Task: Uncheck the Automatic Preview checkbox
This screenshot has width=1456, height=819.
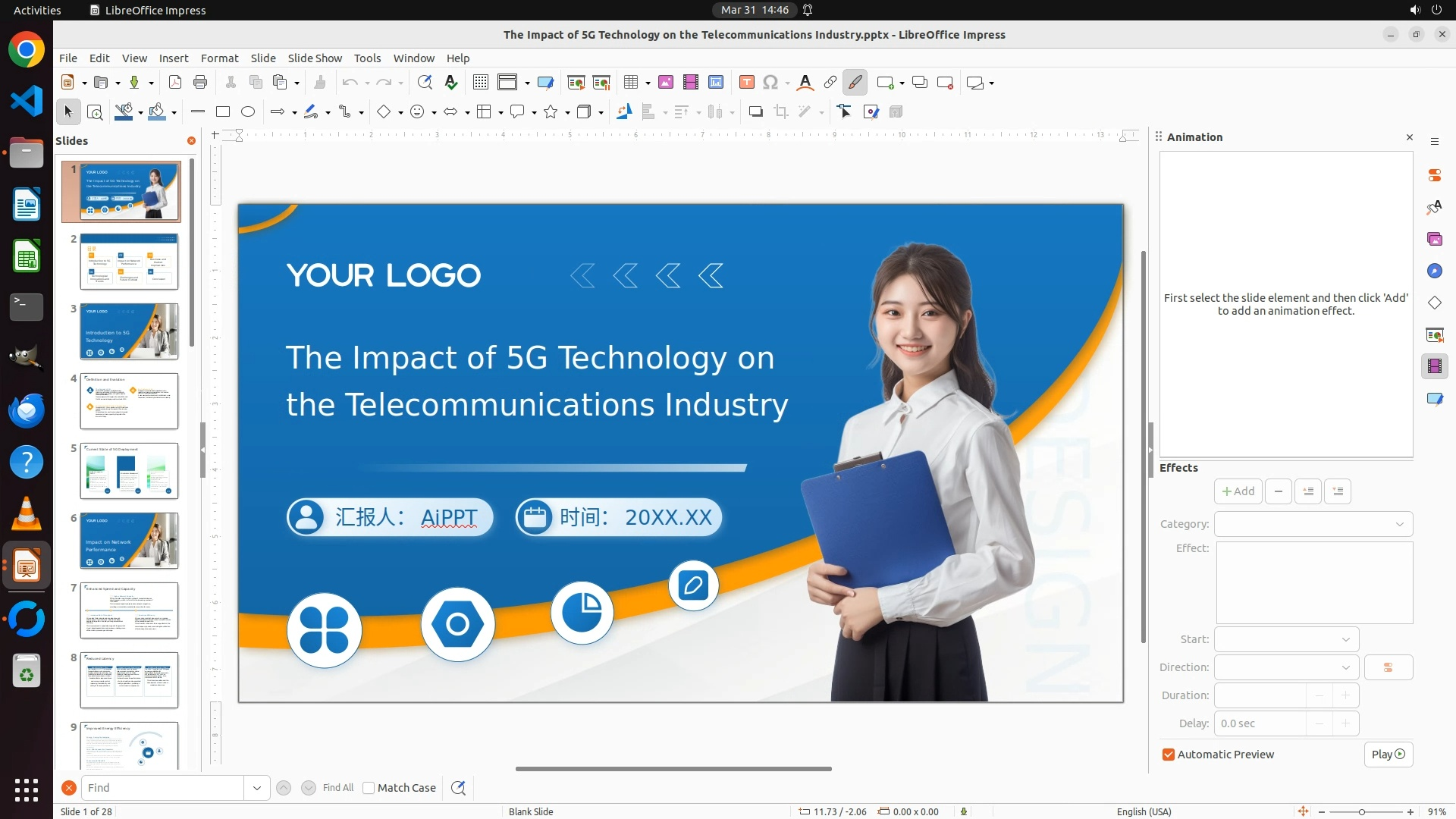Action: 1169,755
